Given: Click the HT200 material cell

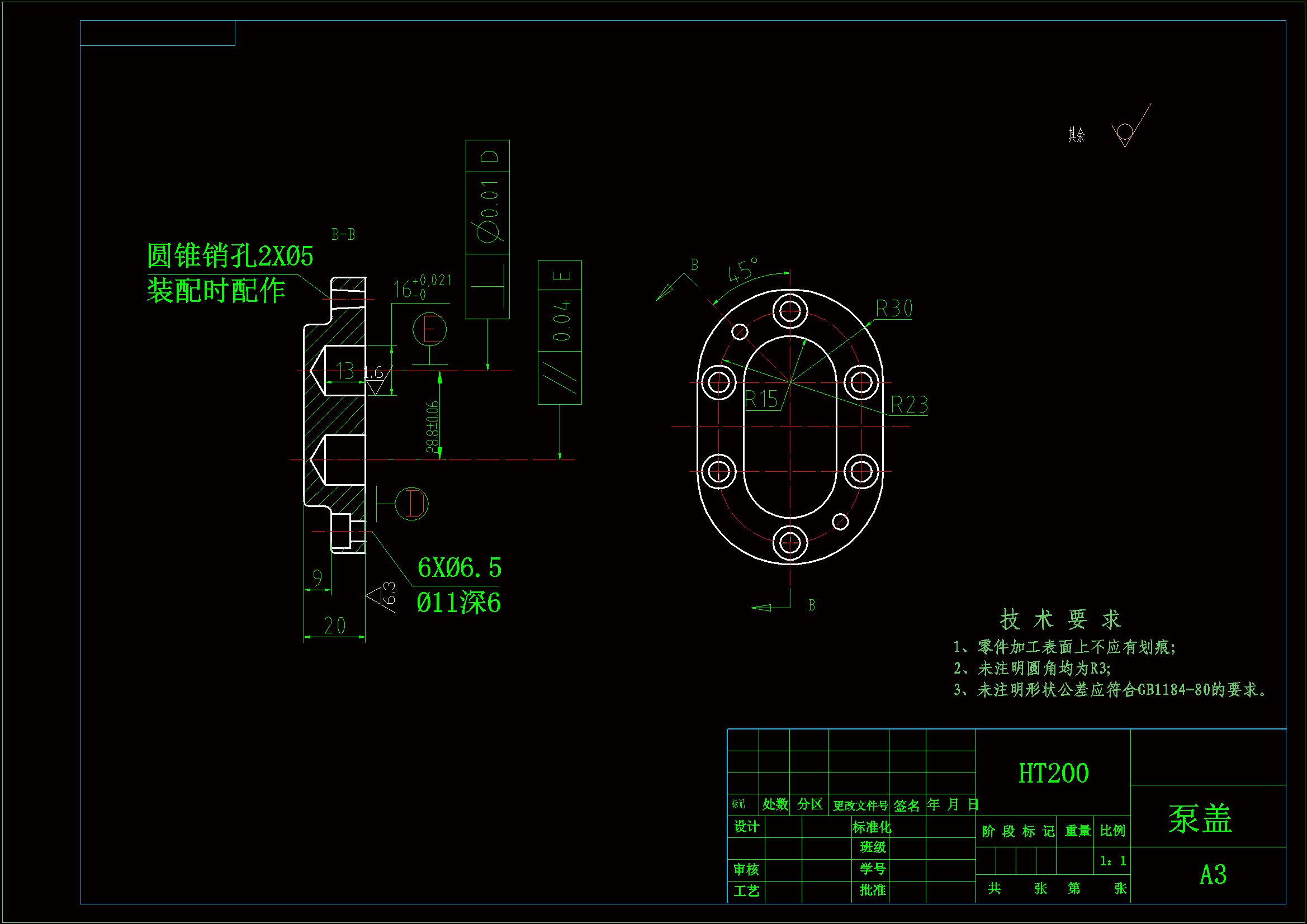Looking at the screenshot, I should tap(1053, 773).
